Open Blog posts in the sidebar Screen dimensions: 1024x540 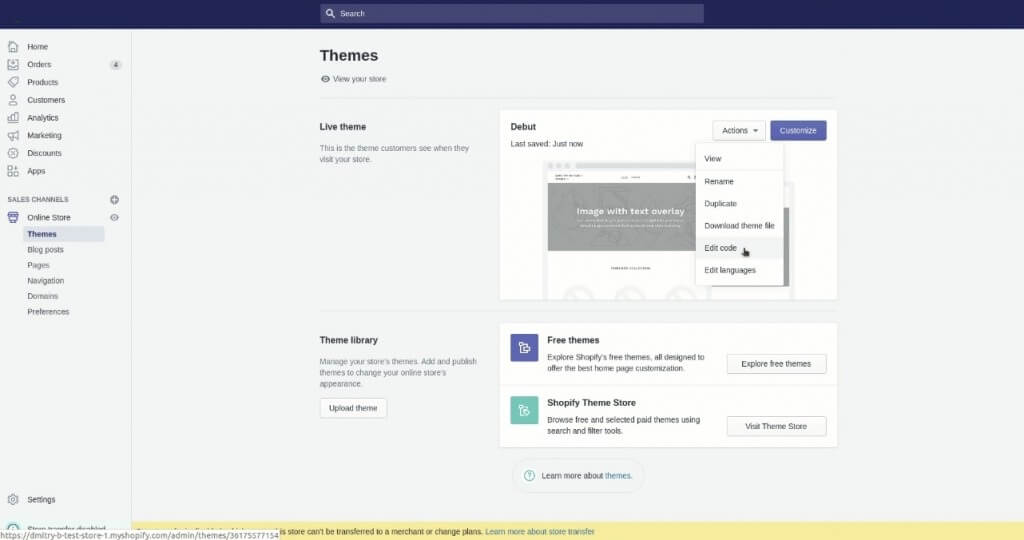pos(45,249)
